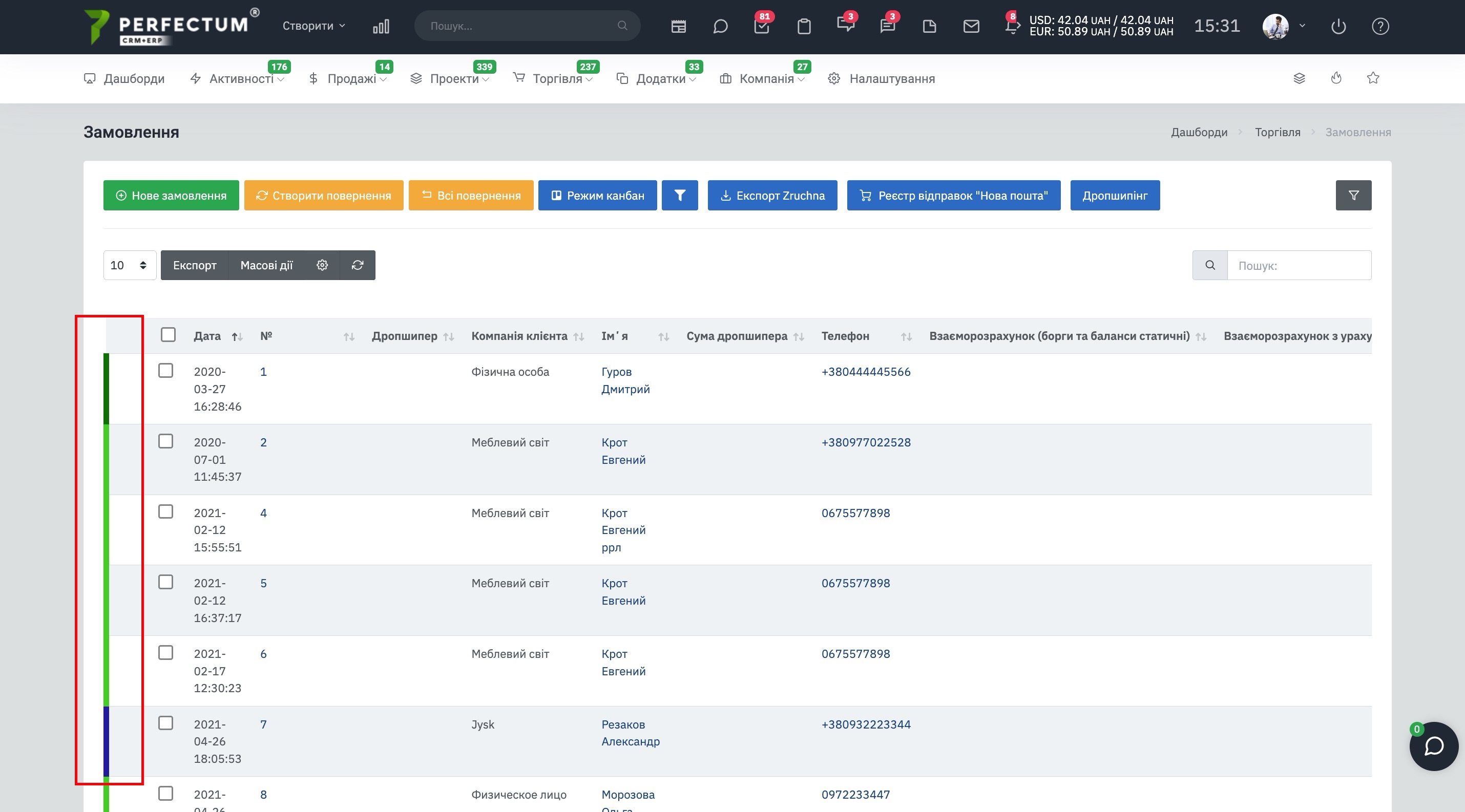Open the rows-per-page selector showing 10
The width and height of the screenshot is (1465, 812).
(130, 265)
